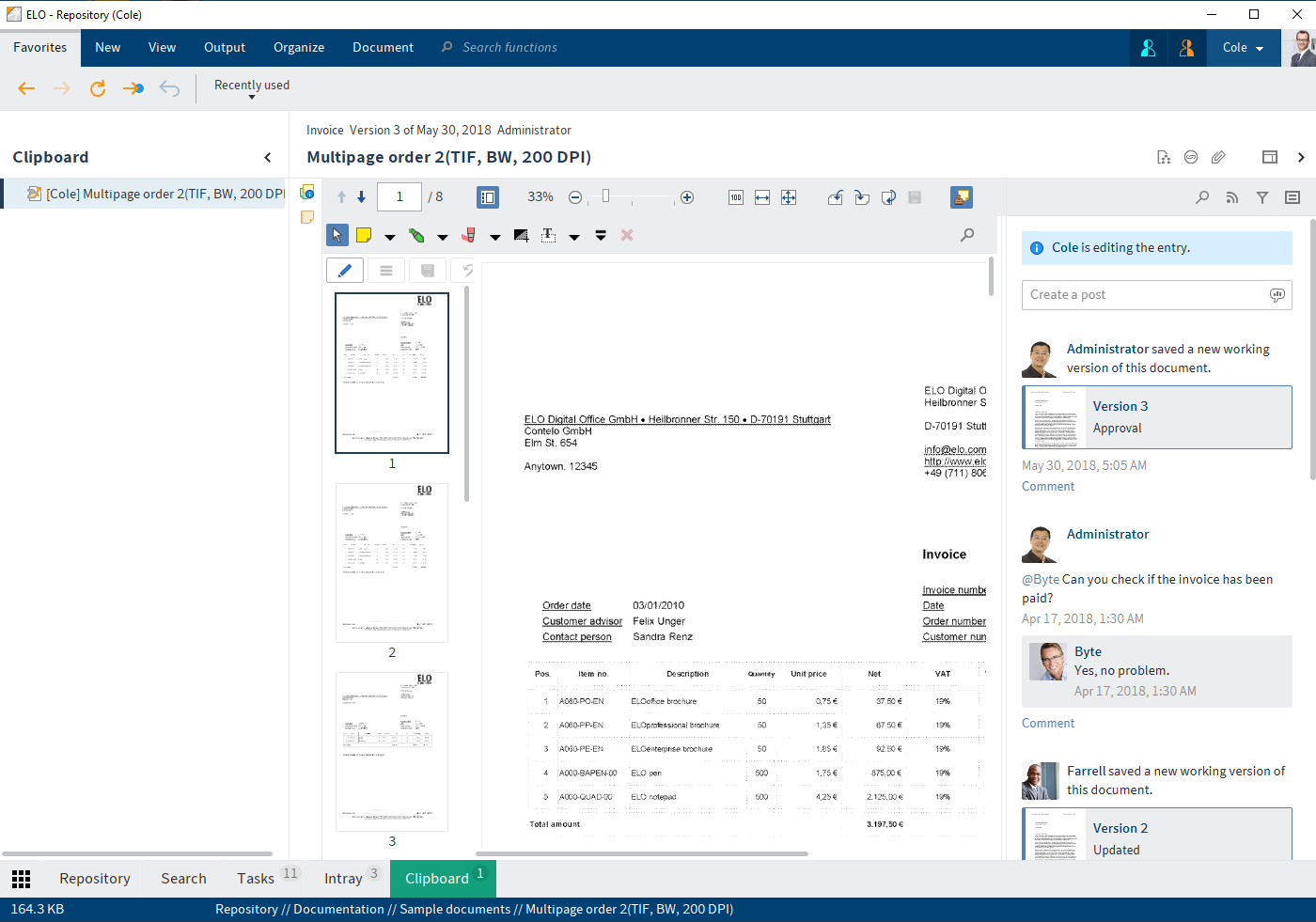Click the subscribe feed RSS icon
The image size is (1316, 922).
[x=1232, y=197]
